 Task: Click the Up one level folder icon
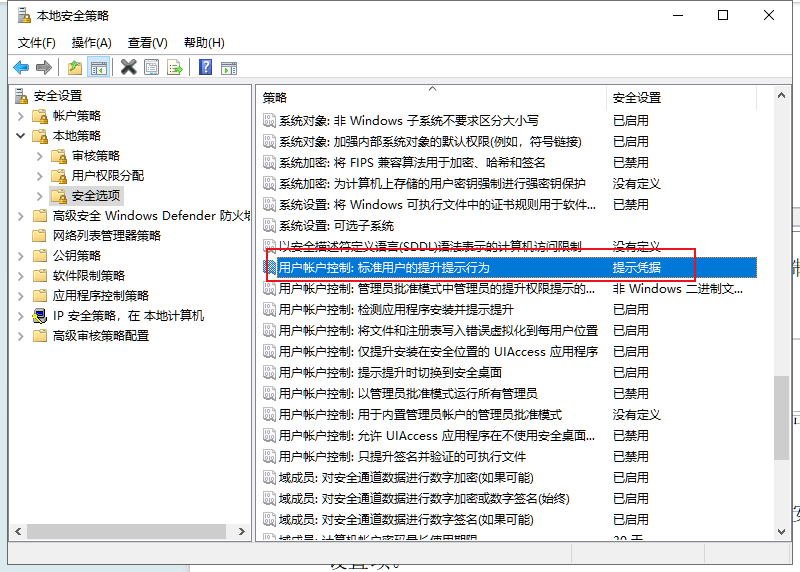pyautogui.click(x=75, y=67)
